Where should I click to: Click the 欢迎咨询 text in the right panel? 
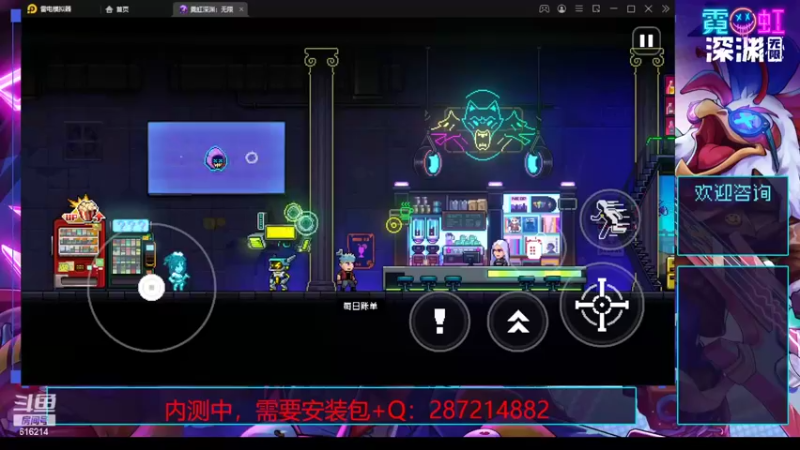(733, 193)
